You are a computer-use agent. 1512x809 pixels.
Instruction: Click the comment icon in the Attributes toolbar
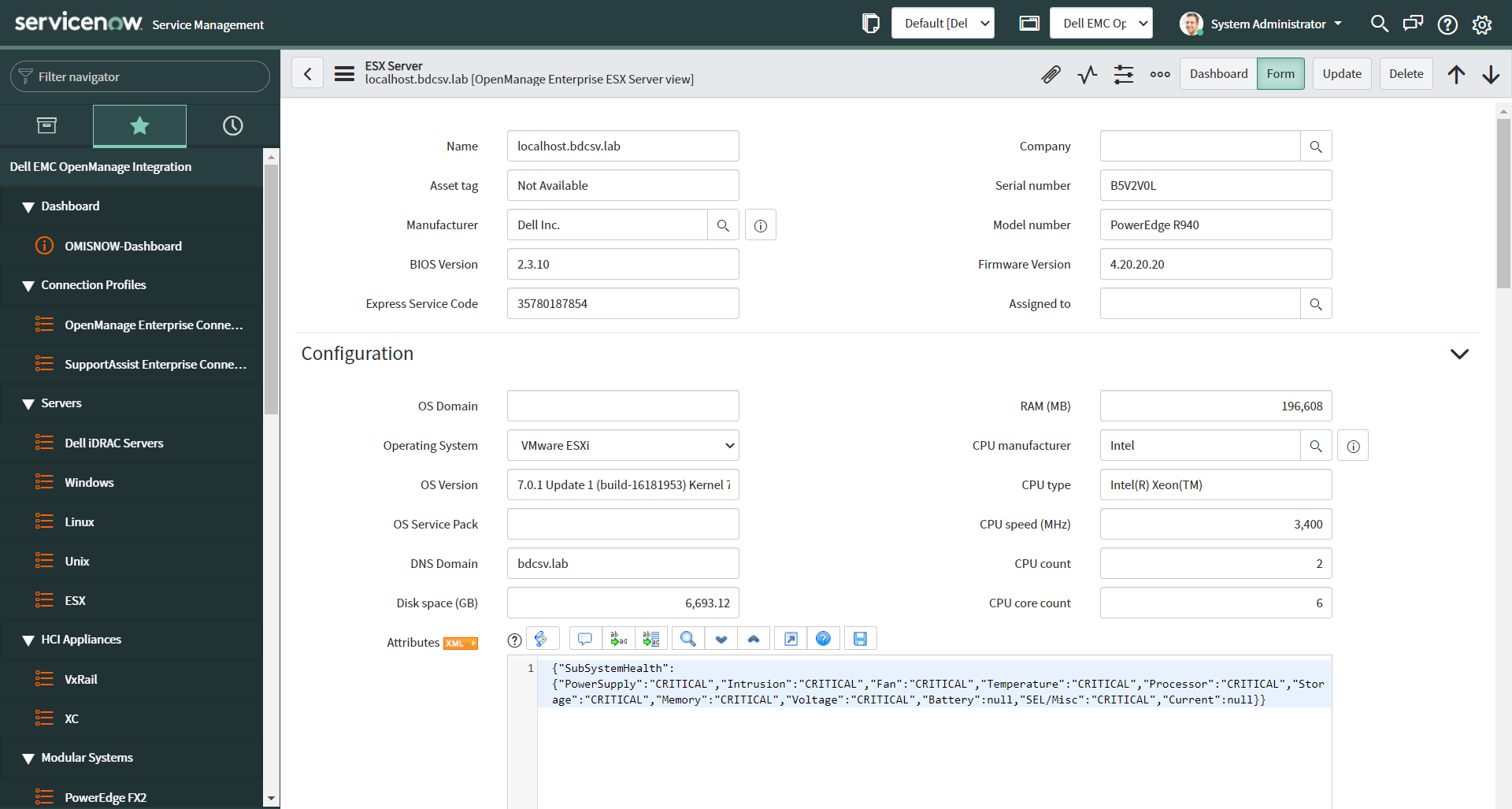pos(584,638)
